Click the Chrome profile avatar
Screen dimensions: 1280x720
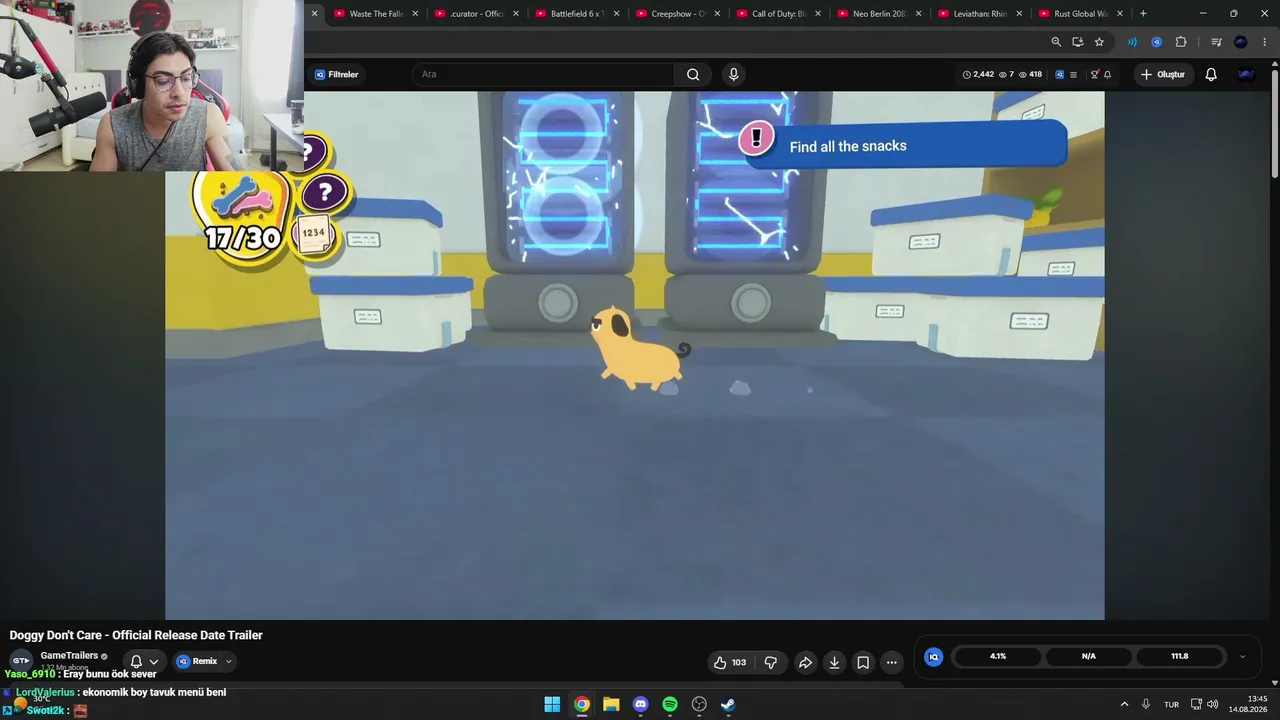1241,42
